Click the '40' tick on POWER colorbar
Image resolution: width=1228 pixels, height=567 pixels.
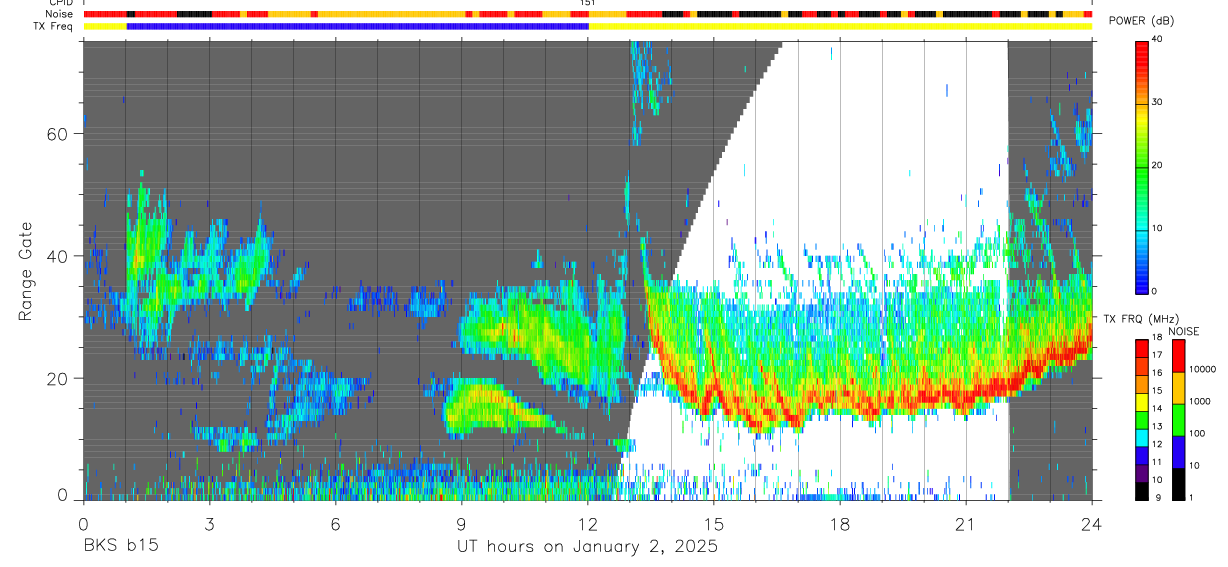(1159, 39)
